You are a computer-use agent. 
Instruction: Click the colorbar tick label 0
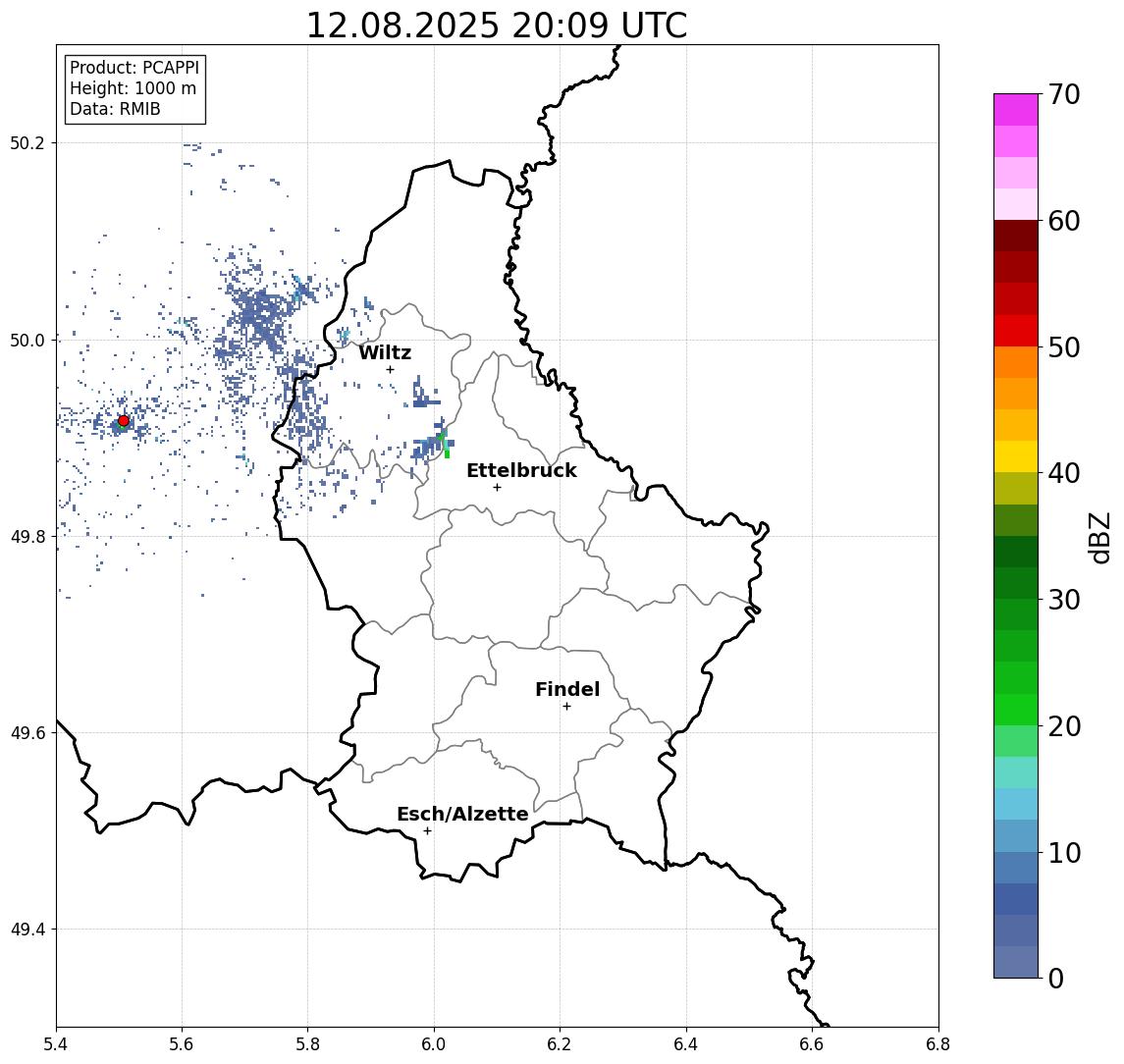1056,978
